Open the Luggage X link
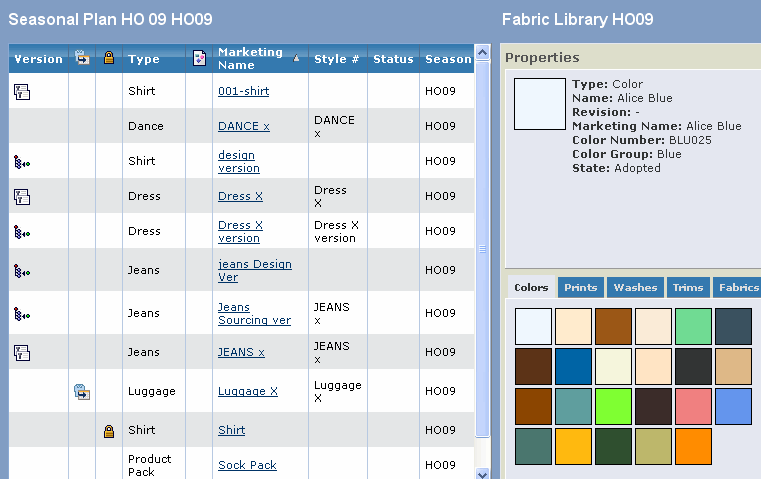Screen dimensions: 761x479 point(248,391)
